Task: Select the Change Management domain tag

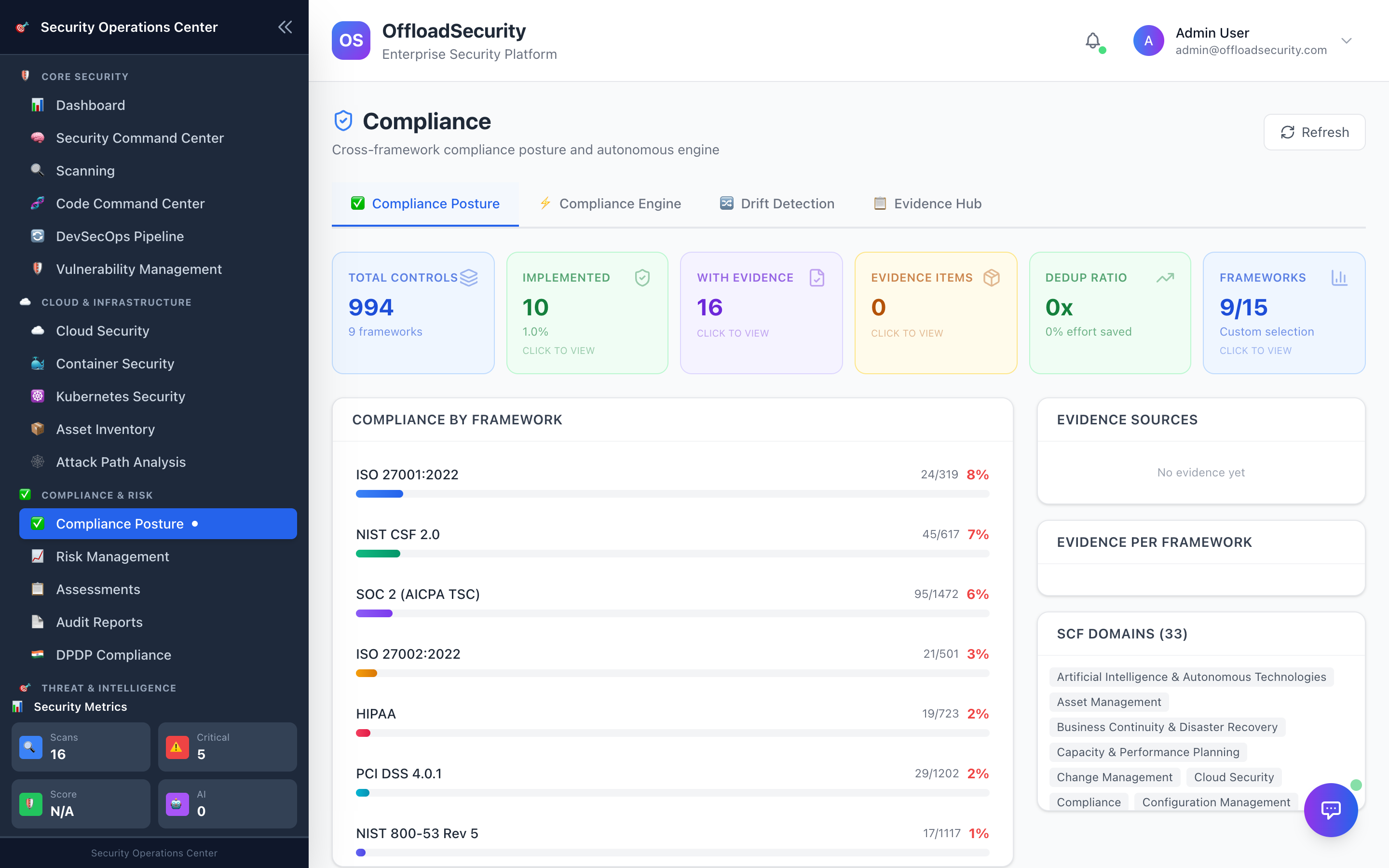Action: coord(1114,777)
